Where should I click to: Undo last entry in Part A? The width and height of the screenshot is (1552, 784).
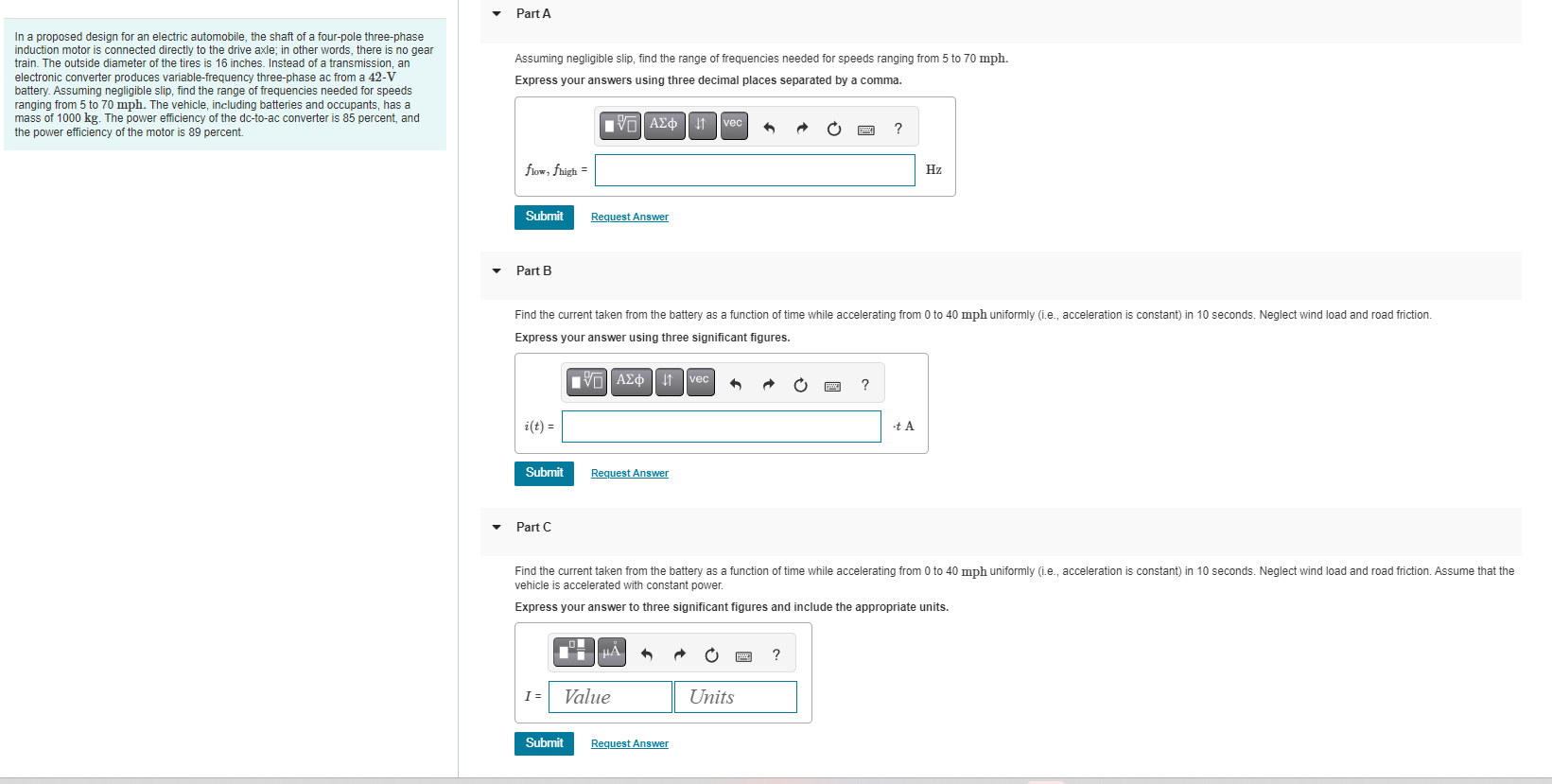(769, 129)
